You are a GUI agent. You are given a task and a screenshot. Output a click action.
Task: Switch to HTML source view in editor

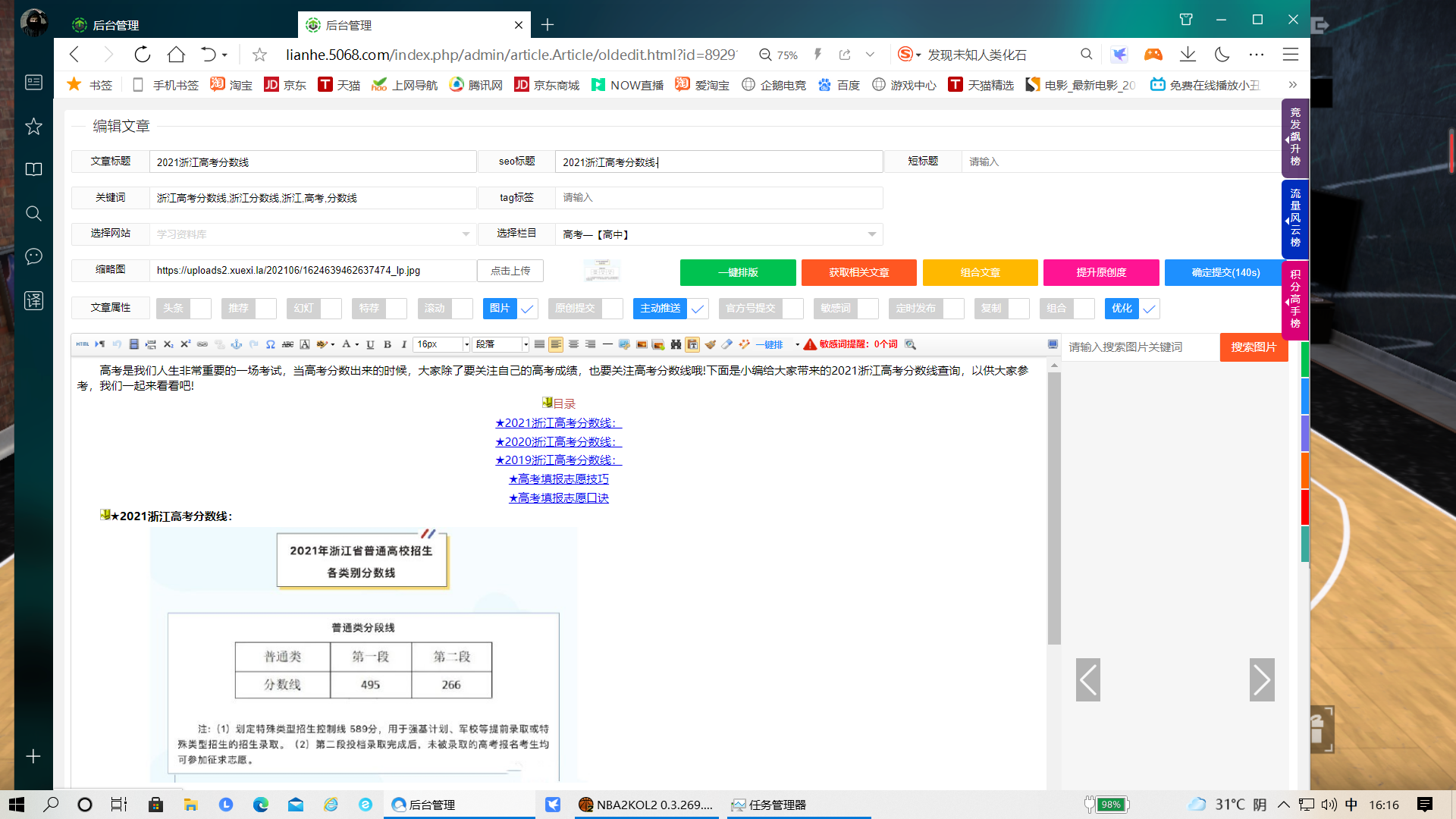(x=82, y=344)
